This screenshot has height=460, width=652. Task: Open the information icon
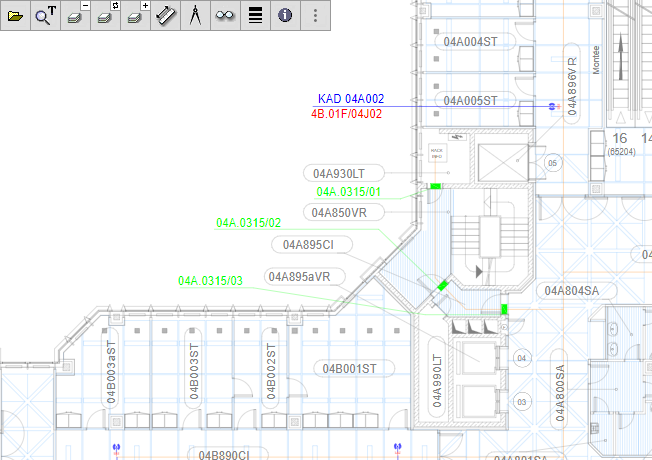(285, 16)
